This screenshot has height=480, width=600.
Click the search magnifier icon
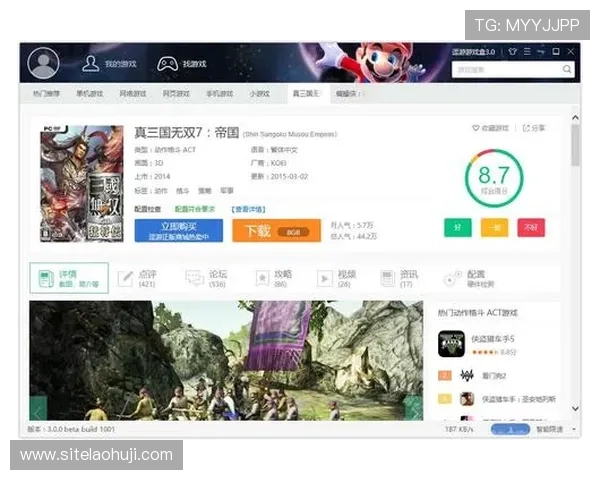coord(567,69)
